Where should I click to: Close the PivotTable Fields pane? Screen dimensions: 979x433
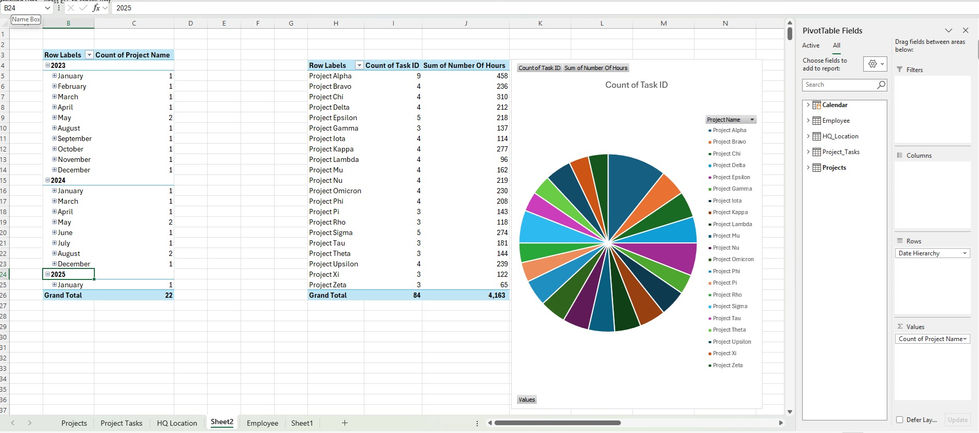coord(965,31)
